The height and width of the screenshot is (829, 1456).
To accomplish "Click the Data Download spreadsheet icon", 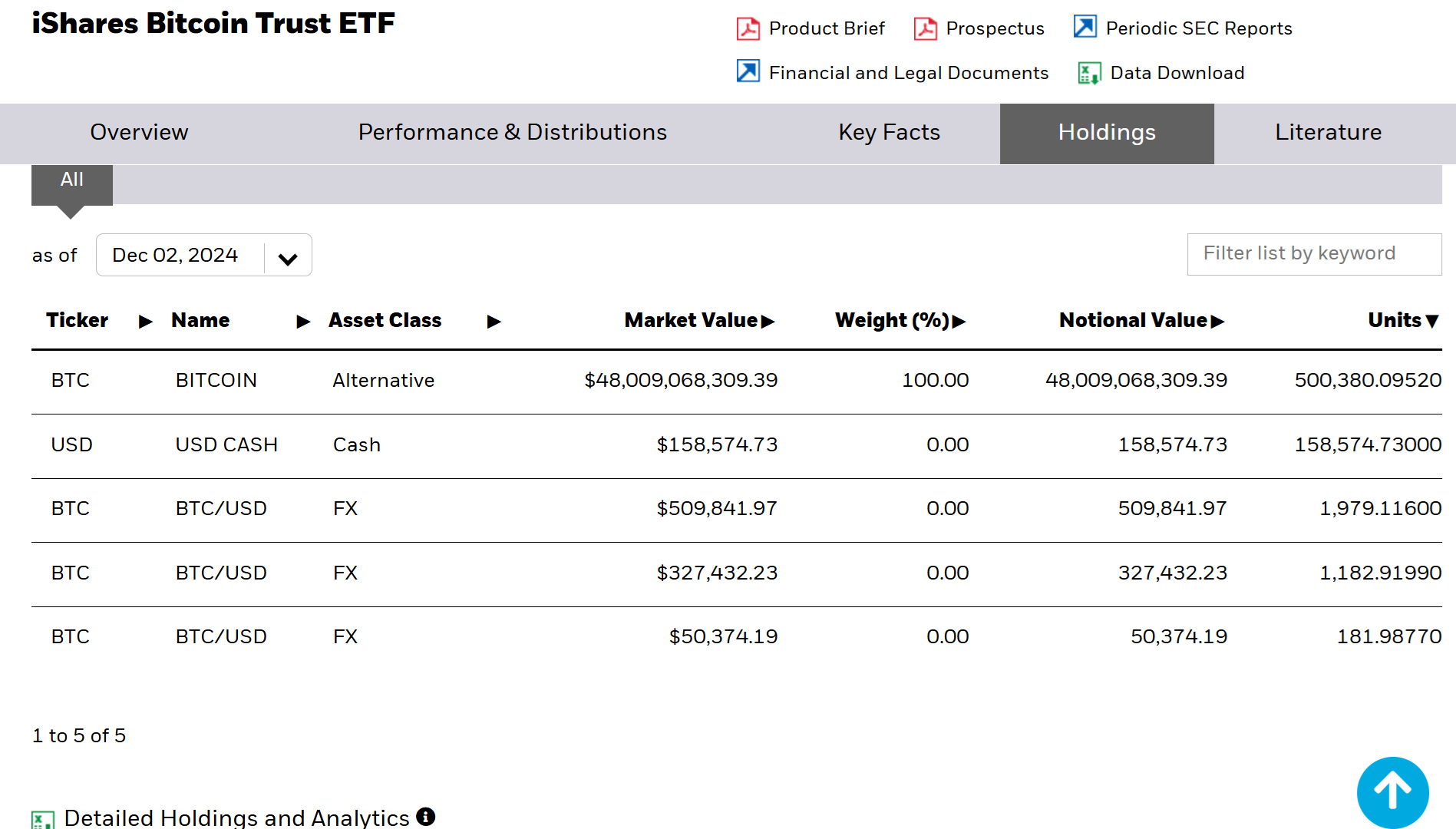I will 1089,73.
